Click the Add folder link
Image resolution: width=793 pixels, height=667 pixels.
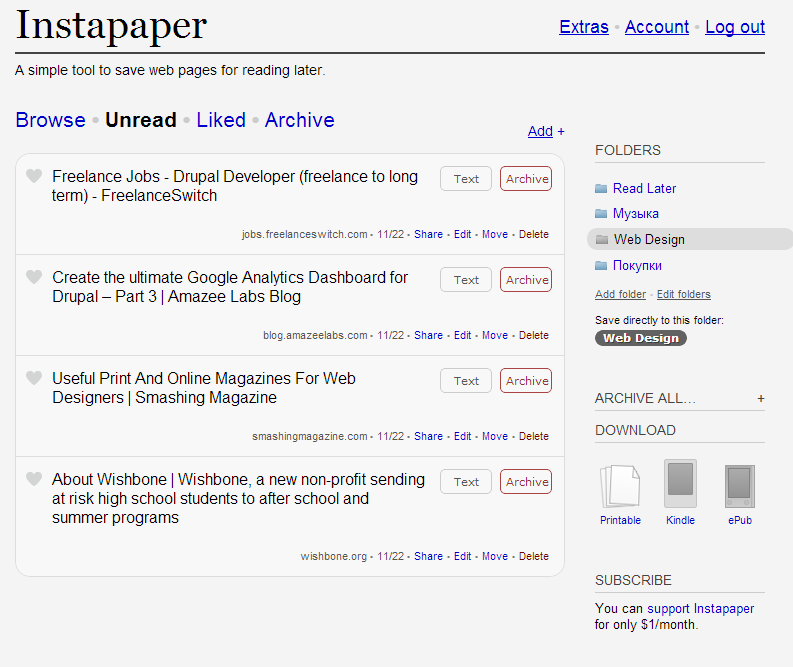(621, 294)
